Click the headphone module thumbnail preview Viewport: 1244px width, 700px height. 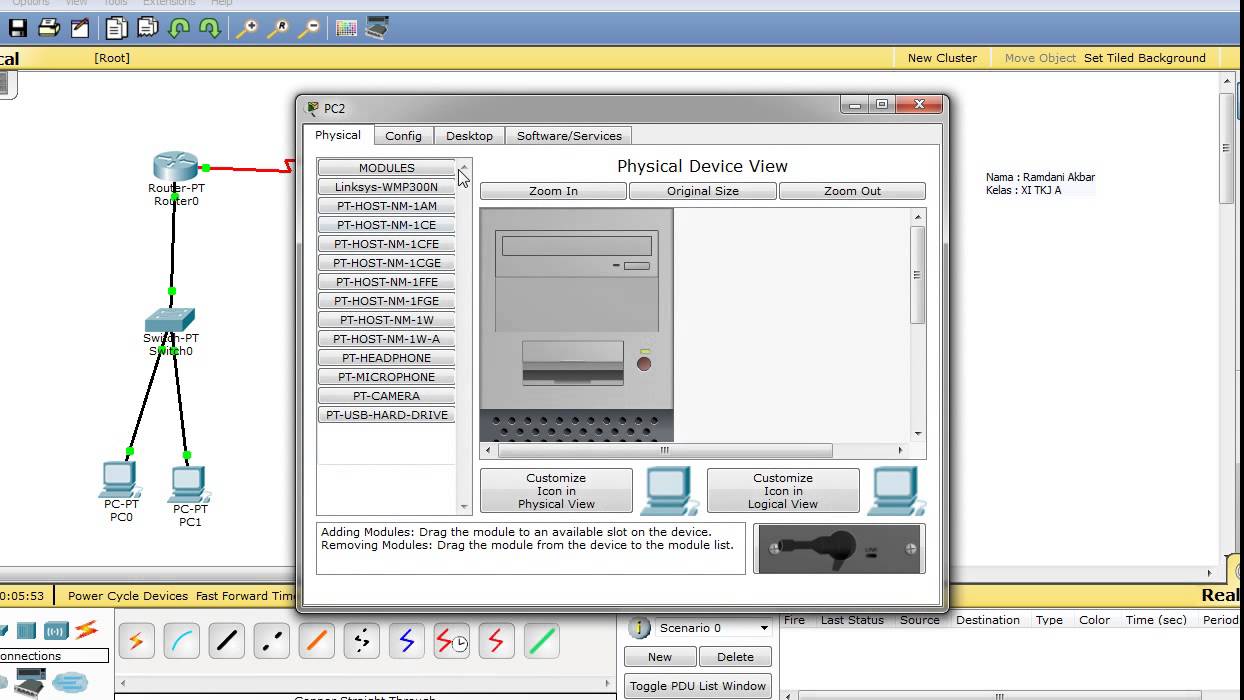(x=838, y=549)
